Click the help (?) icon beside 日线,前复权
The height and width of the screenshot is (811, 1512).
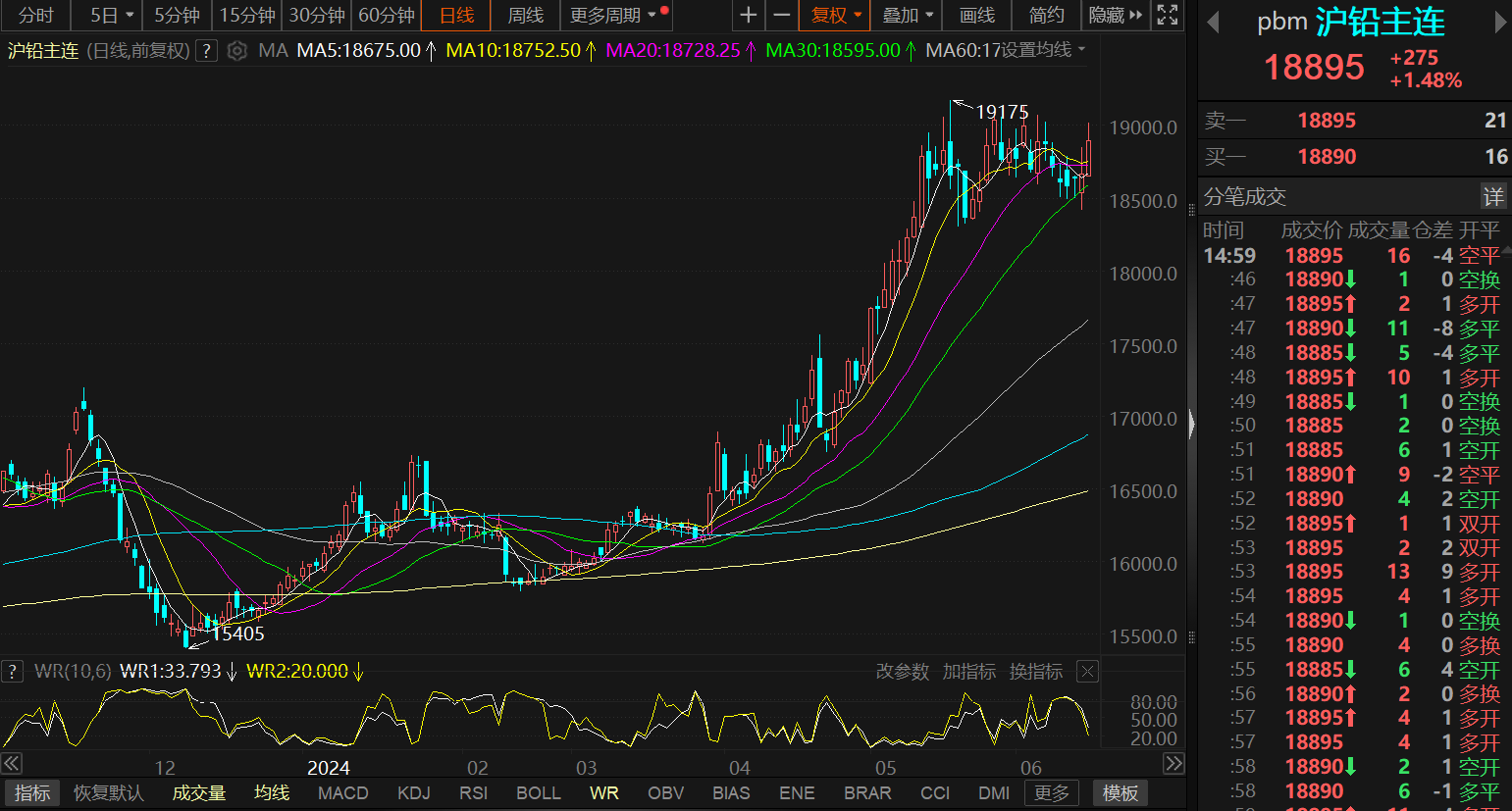pos(206,52)
